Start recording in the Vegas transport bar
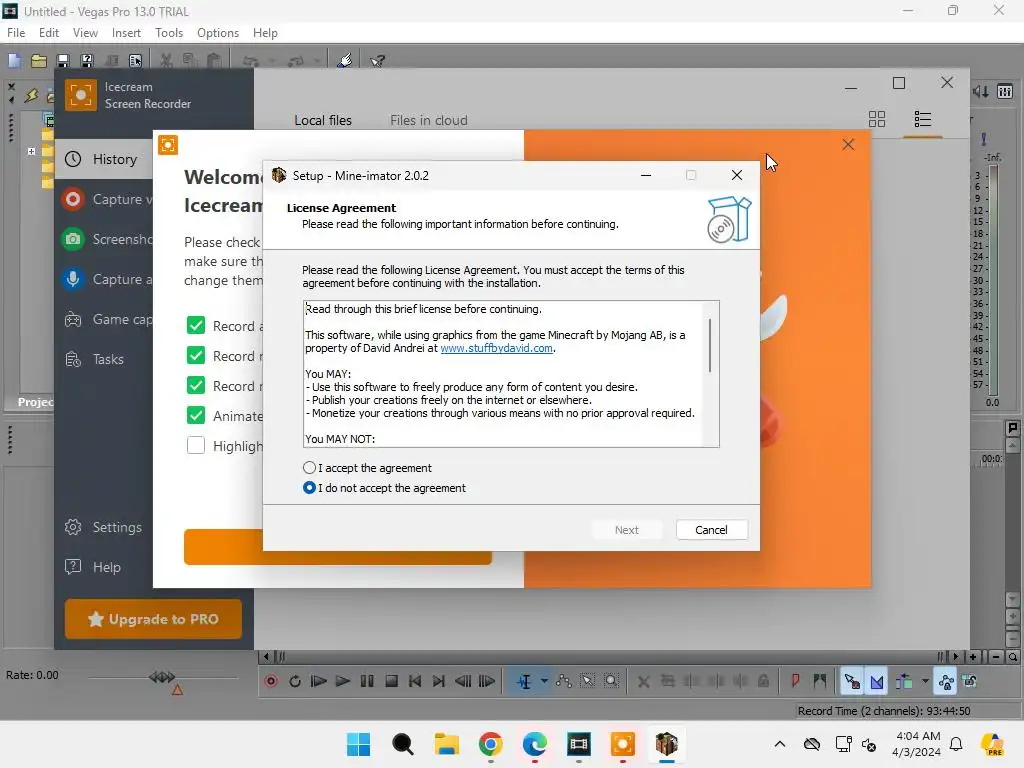 (x=271, y=681)
